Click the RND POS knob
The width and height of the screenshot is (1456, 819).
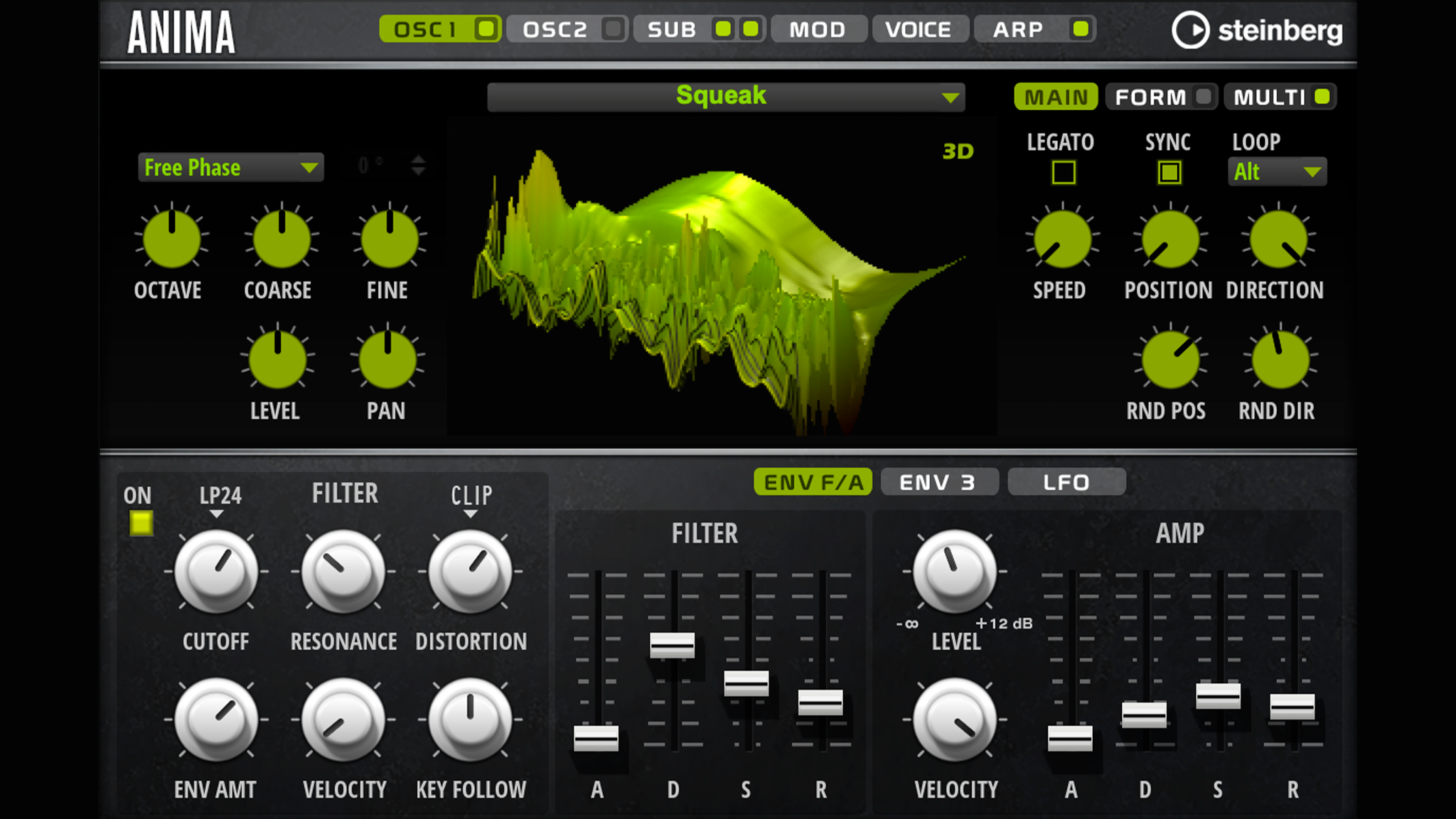coord(1170,360)
